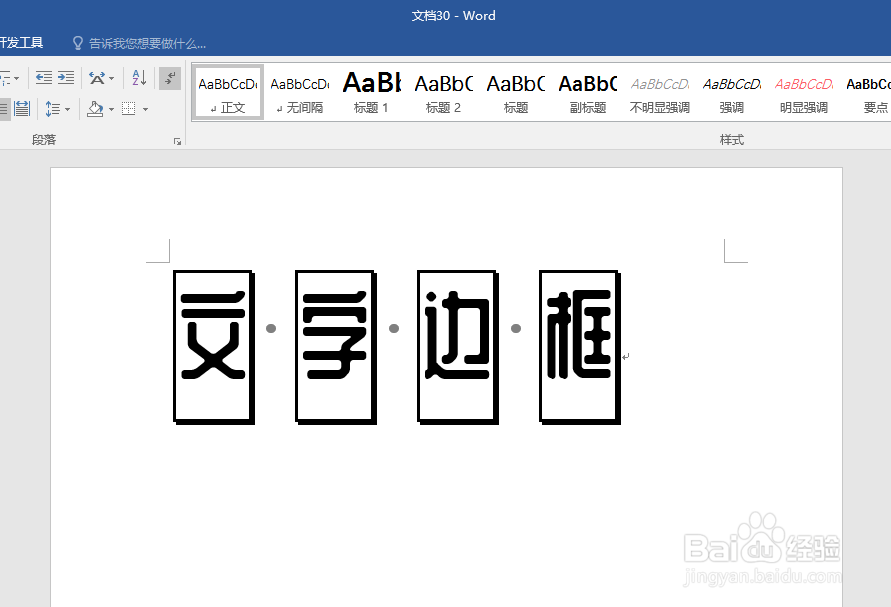Apply the 无间隔 style
The width and height of the screenshot is (891, 607).
point(299,91)
